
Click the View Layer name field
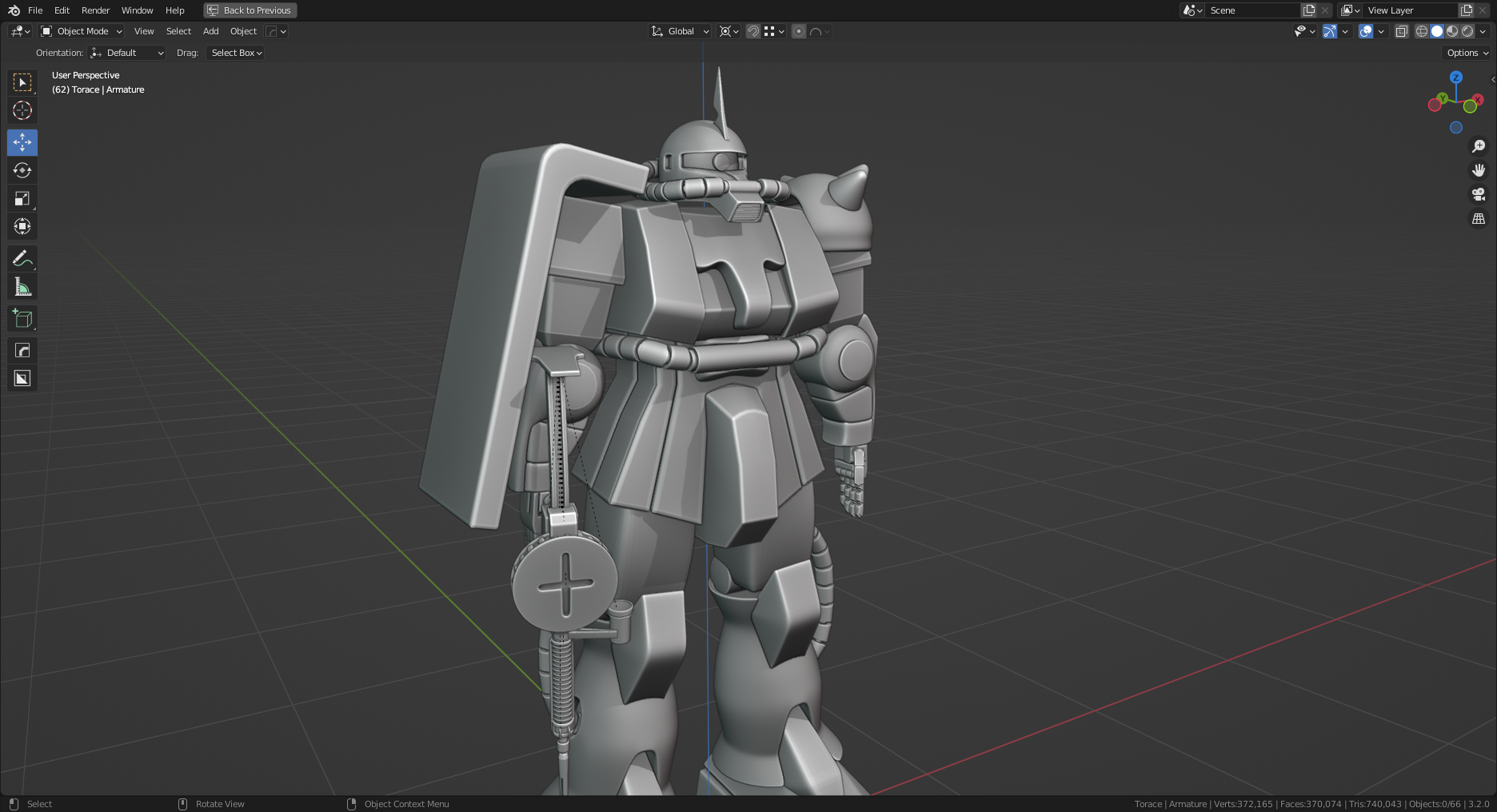coord(1410,10)
